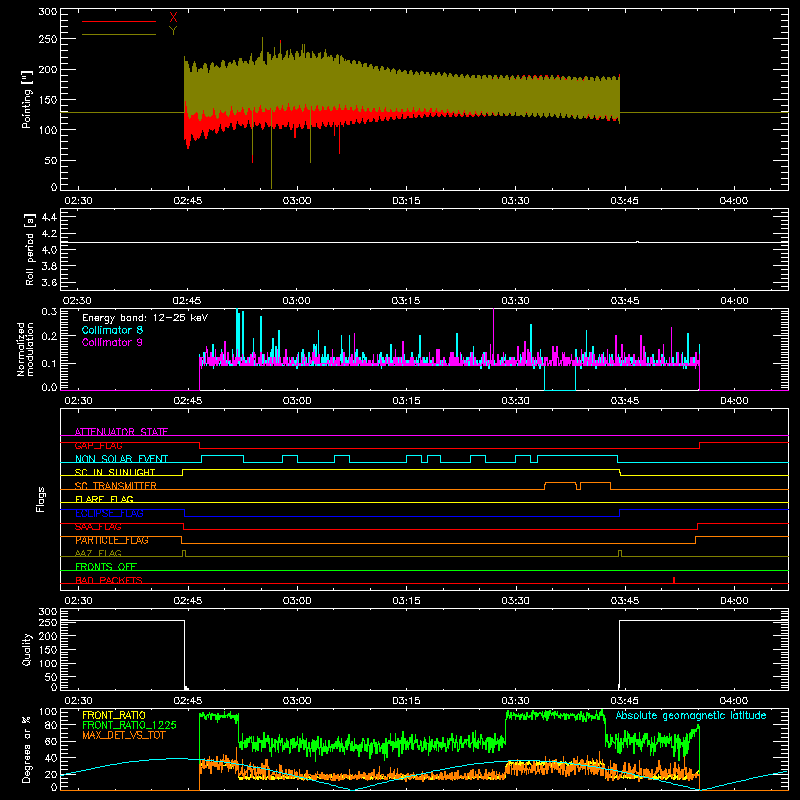This screenshot has height=800, width=800.
Task: Click the 'Normalized modulation' axis title
Action: (x=25, y=349)
